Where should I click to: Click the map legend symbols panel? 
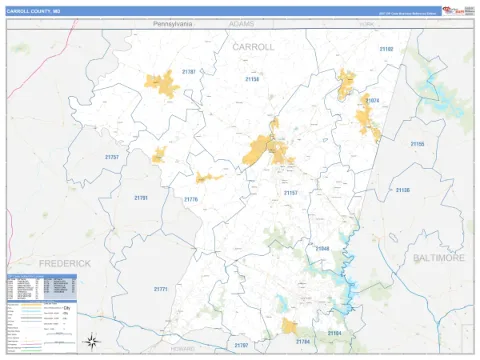point(42,327)
